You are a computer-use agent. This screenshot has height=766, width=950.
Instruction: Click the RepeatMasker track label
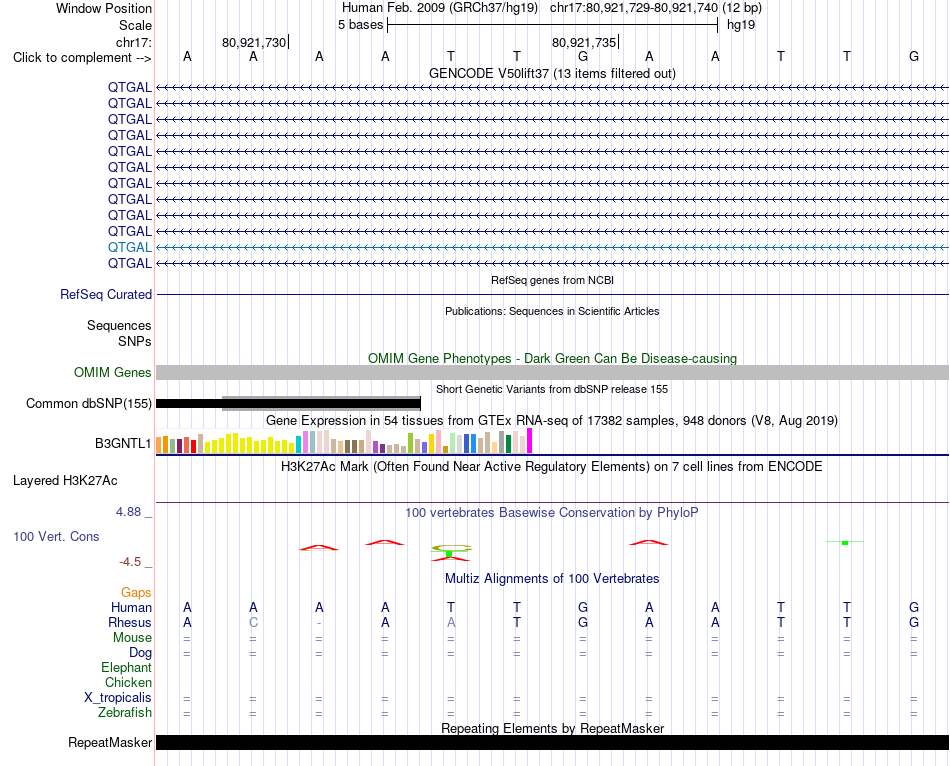110,742
